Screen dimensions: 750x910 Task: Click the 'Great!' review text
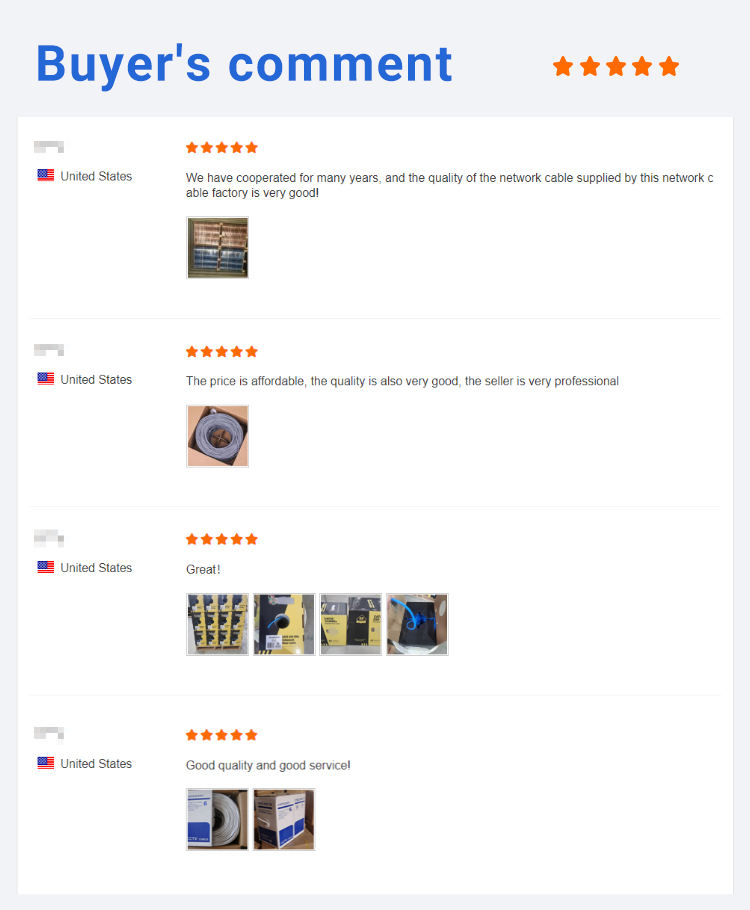click(x=203, y=569)
